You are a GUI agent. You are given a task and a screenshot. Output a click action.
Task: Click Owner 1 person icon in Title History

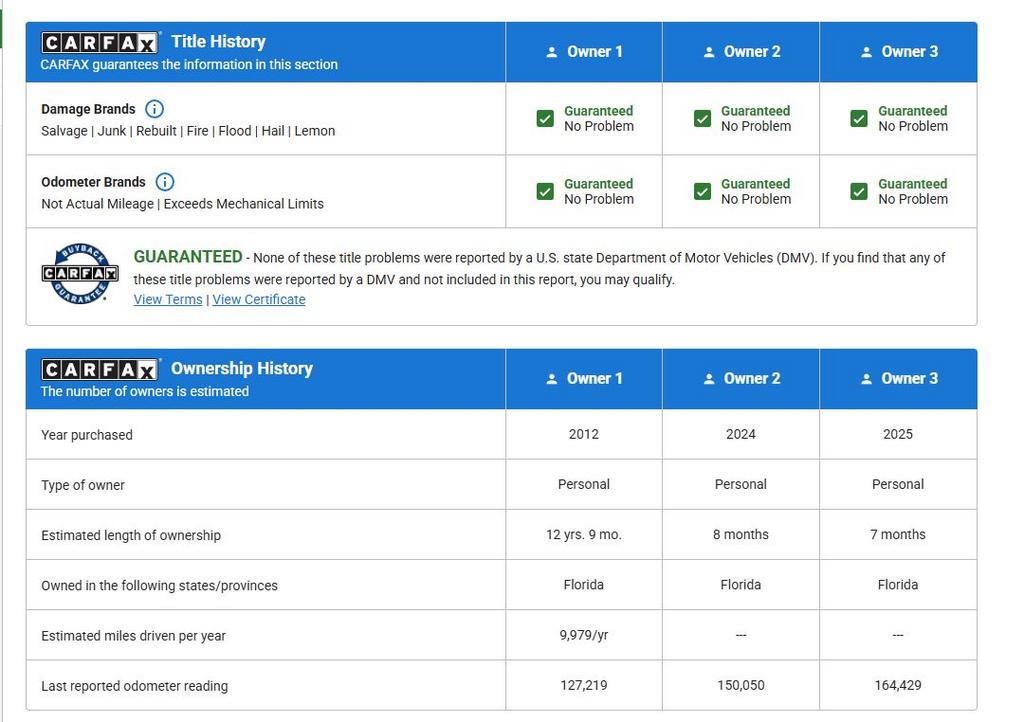[x=552, y=52]
